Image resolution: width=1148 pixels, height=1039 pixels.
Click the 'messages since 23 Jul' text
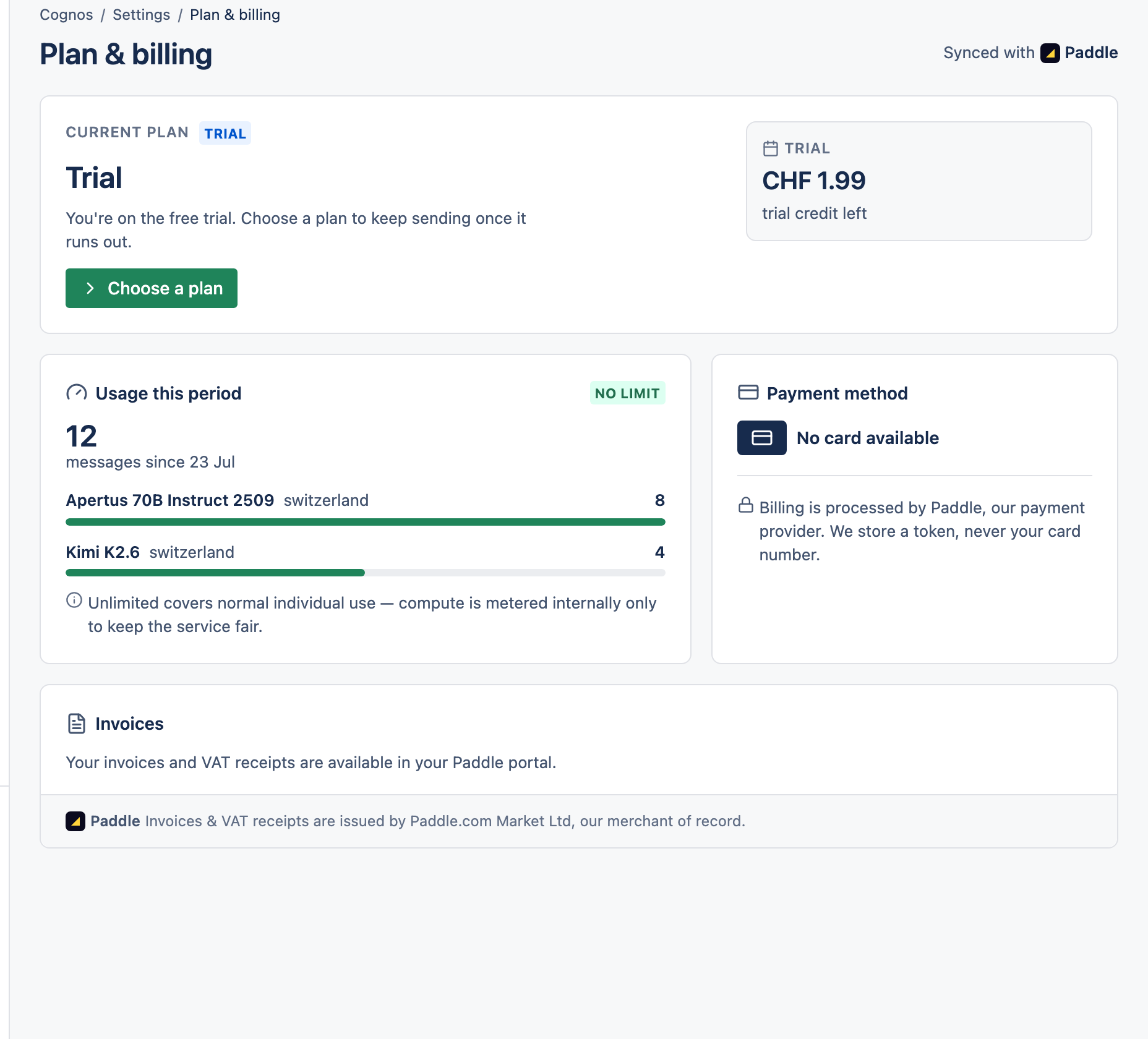[x=150, y=462]
